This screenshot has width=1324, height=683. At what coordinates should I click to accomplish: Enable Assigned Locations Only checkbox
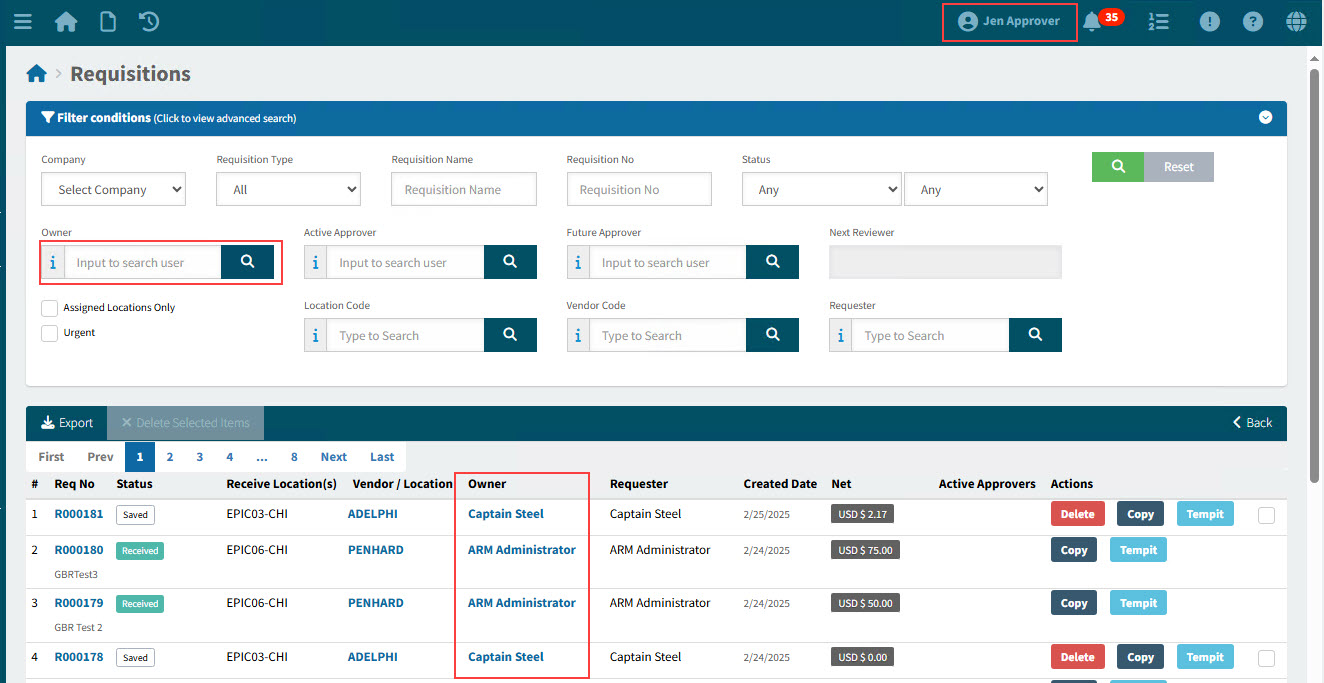pyautogui.click(x=49, y=308)
